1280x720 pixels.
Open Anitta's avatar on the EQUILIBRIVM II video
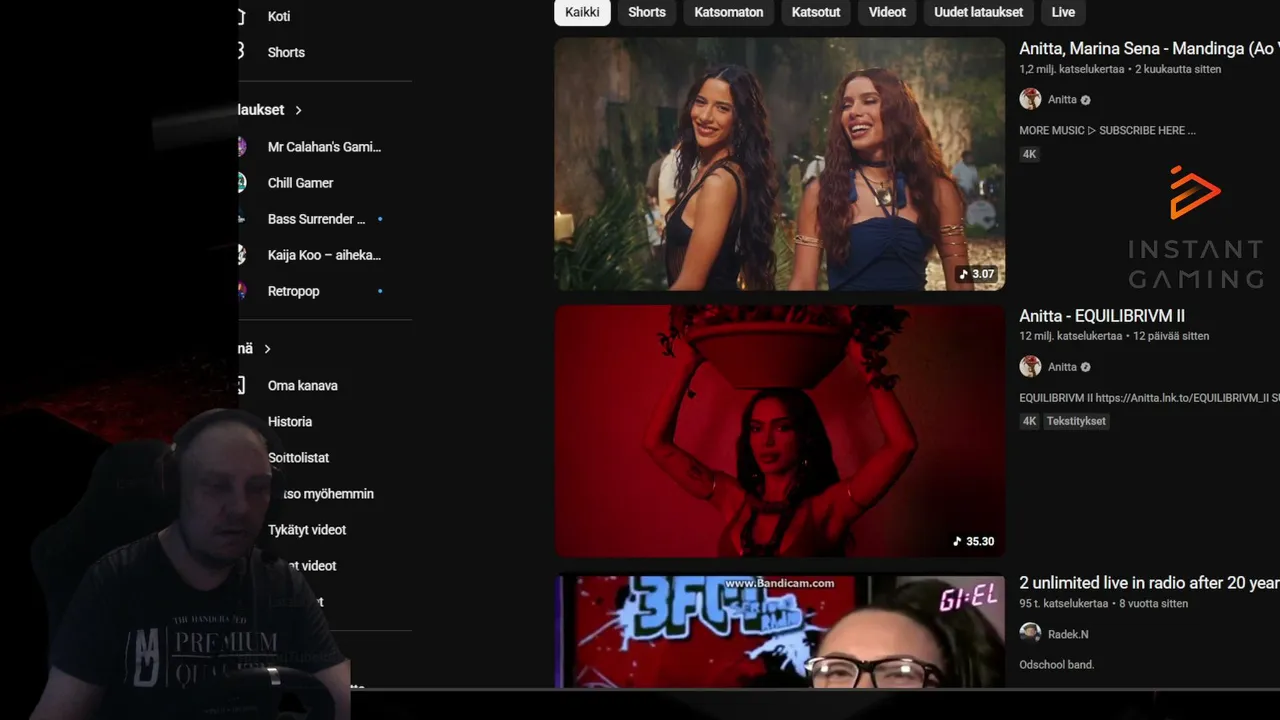[1030, 366]
